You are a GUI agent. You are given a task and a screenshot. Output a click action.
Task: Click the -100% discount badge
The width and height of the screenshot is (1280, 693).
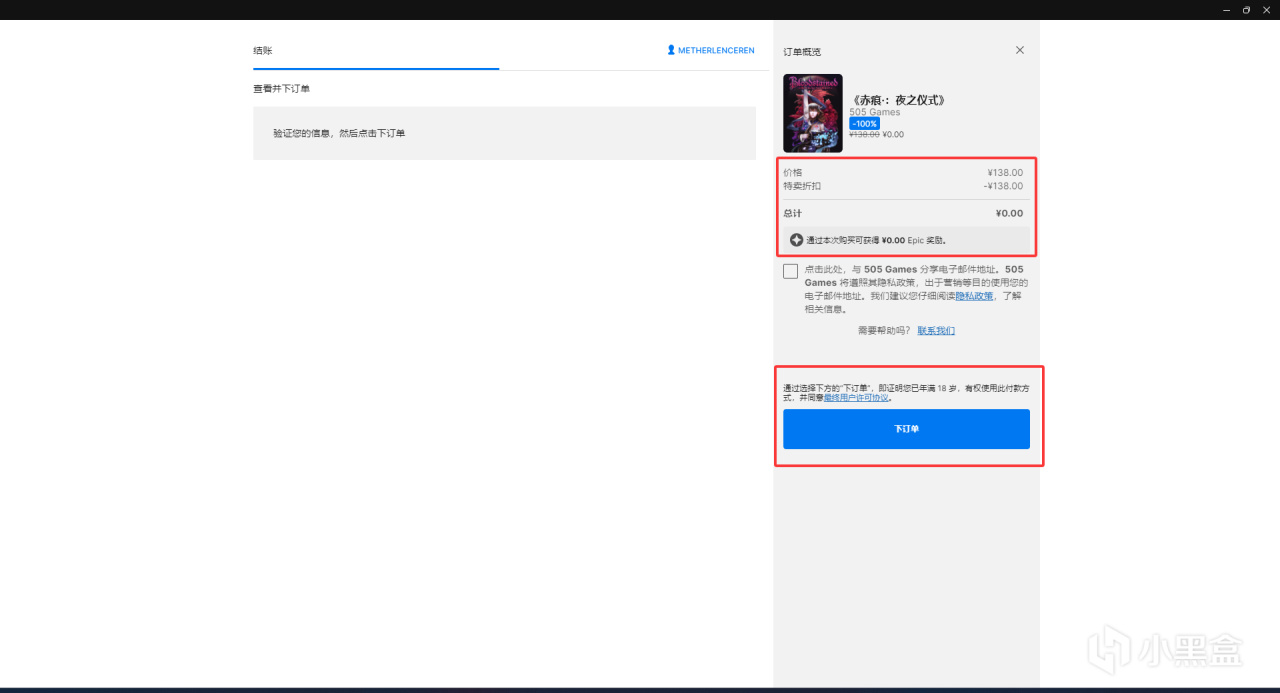tap(864, 123)
